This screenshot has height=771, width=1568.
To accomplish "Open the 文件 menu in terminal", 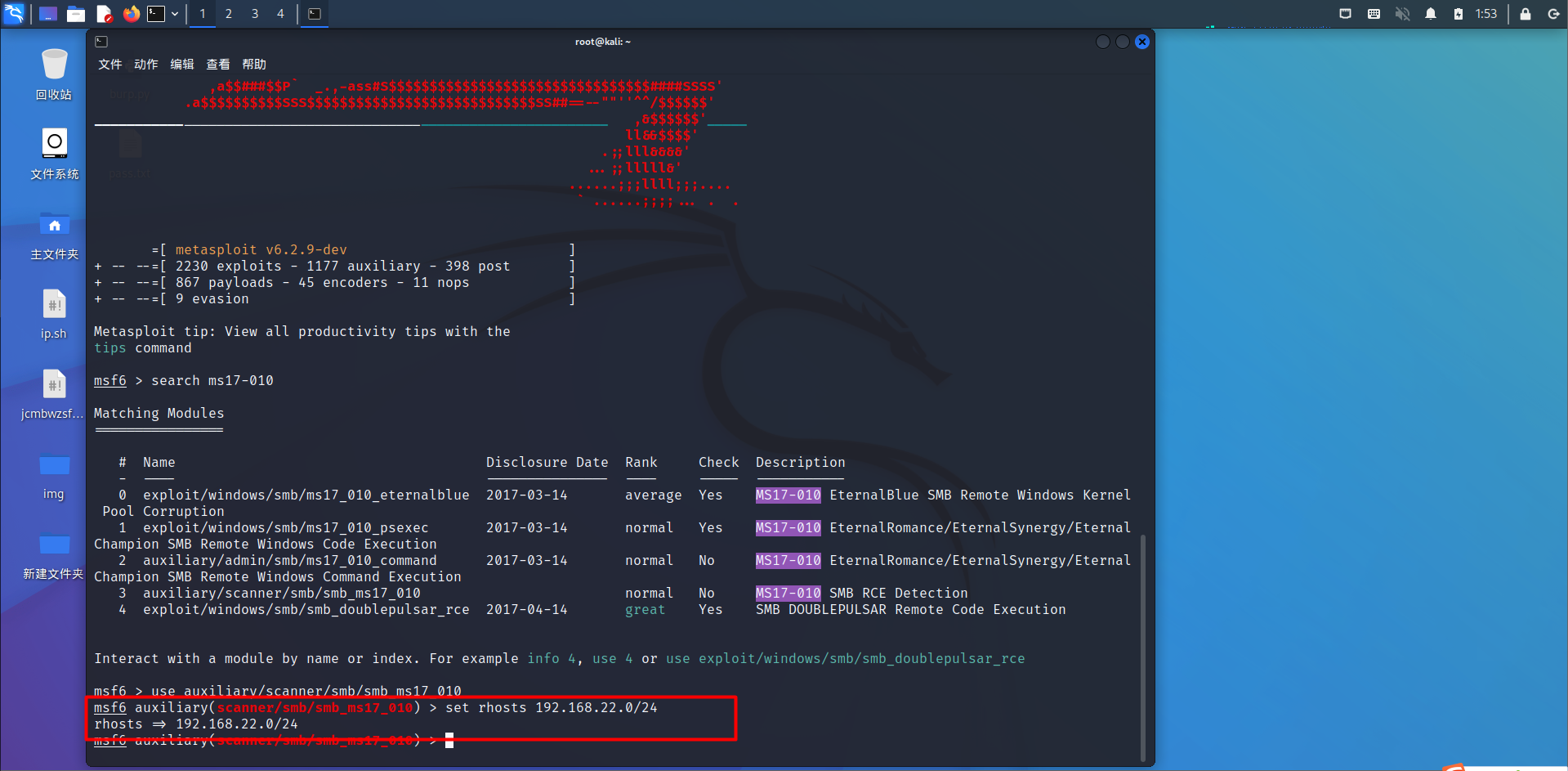I will click(110, 65).
